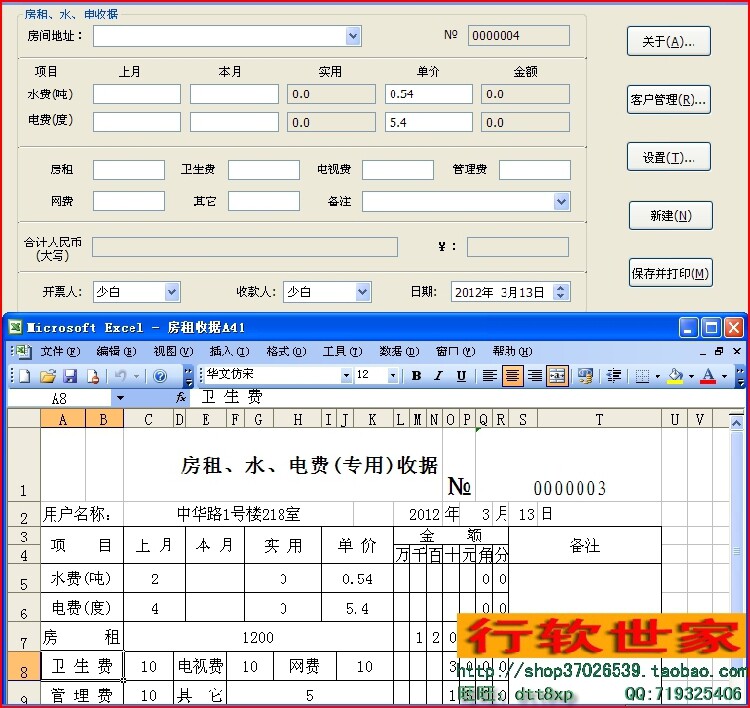Click the cell containing 中华路1号楼218室
Viewport: 750px width, 708px height.
239,514
